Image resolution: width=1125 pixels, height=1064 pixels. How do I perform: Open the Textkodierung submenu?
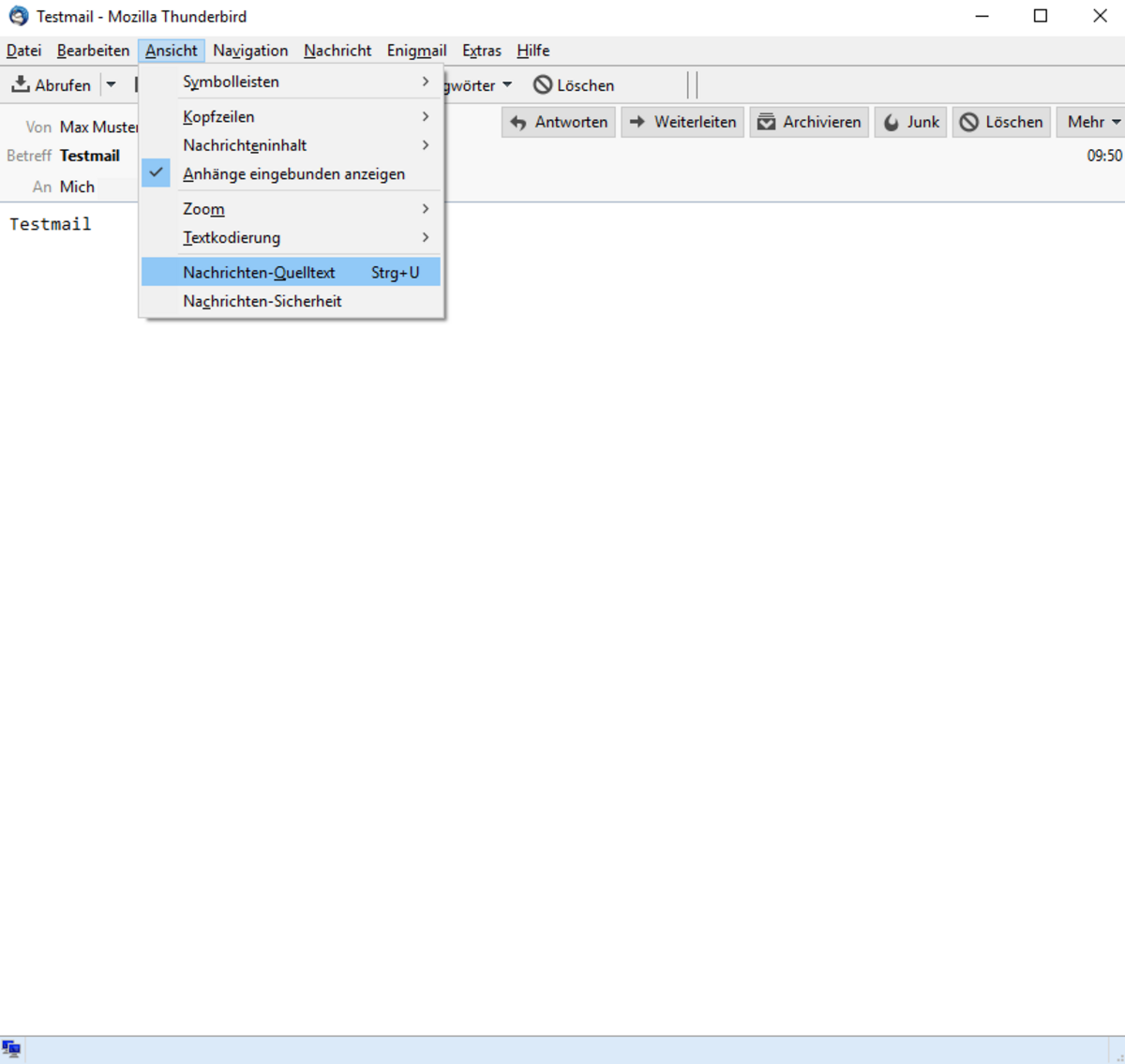292,238
